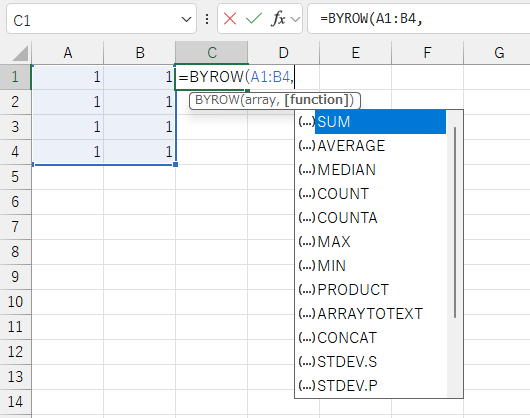The height and width of the screenshot is (418, 530).
Task: Choose ARRAYTOTEXT from the function list
Action: pos(371,314)
